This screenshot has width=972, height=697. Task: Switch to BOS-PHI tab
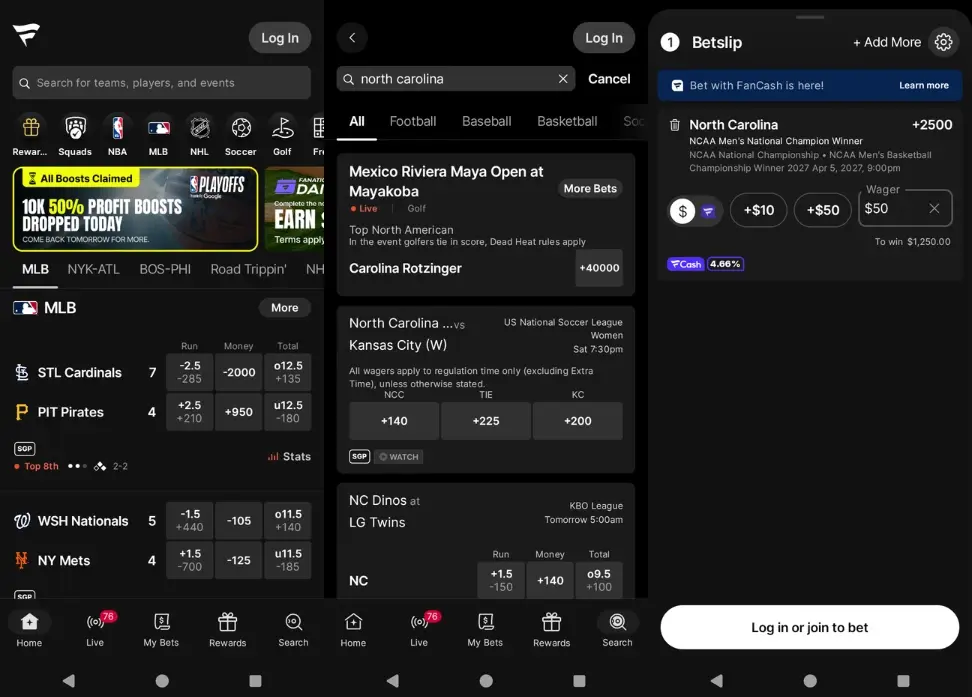[x=165, y=269]
